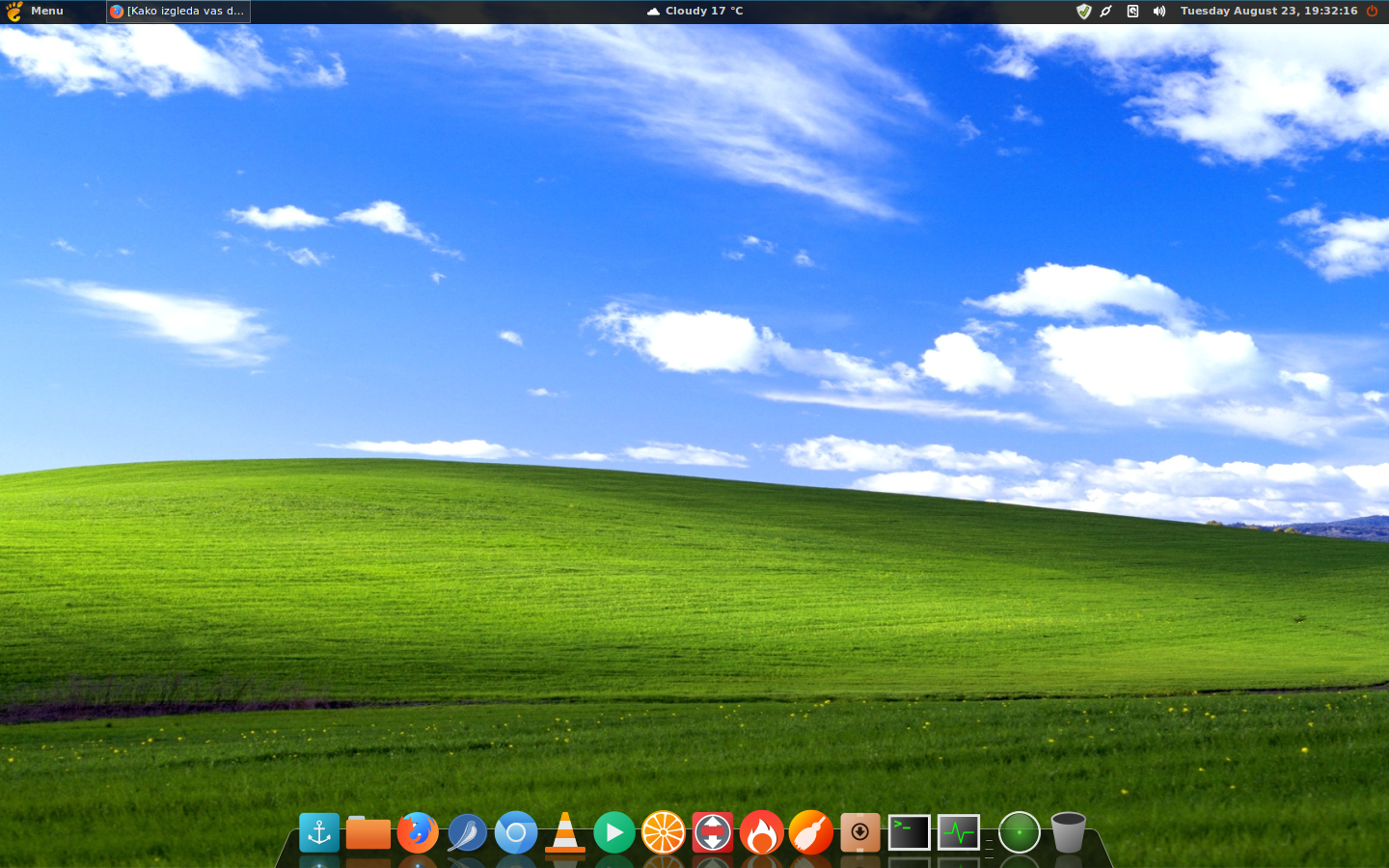Open VLC media player cone icon
Viewport: 1389px width, 868px height.
[565, 833]
